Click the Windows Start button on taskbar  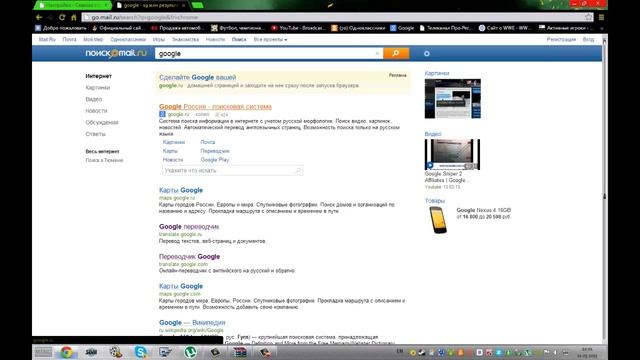coord(43,352)
